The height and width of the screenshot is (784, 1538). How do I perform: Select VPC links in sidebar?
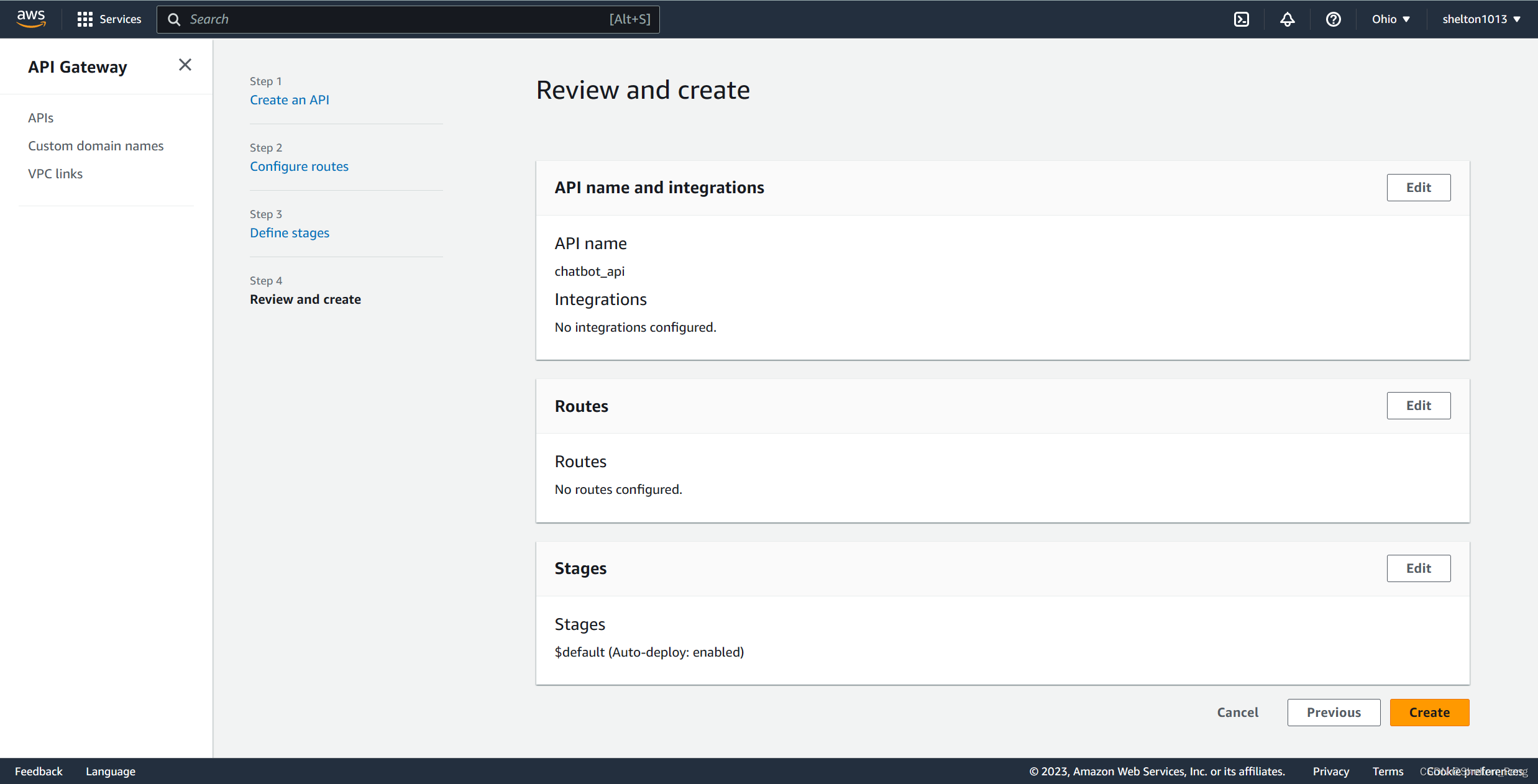[55, 174]
